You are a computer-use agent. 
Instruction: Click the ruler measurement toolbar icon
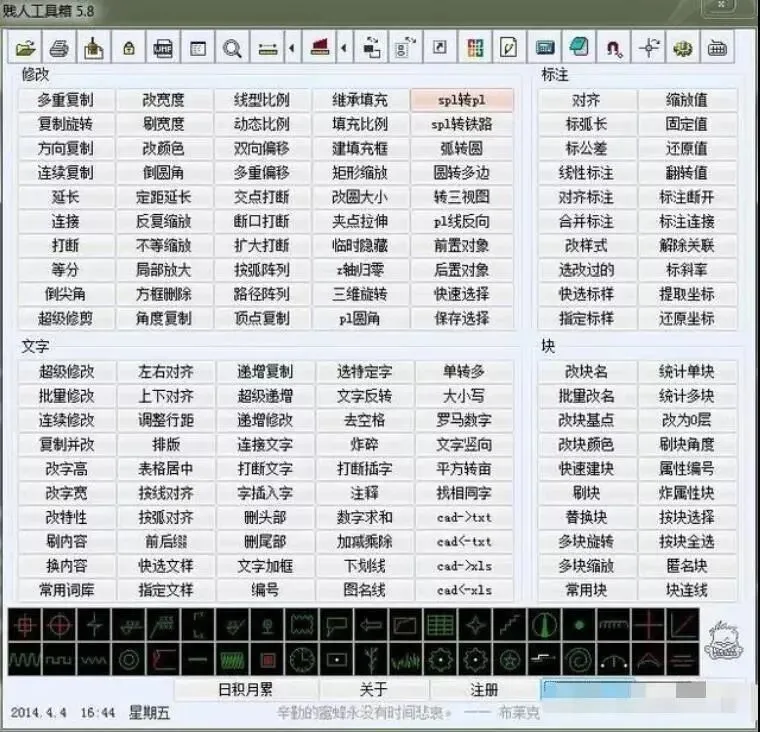(x=268, y=48)
